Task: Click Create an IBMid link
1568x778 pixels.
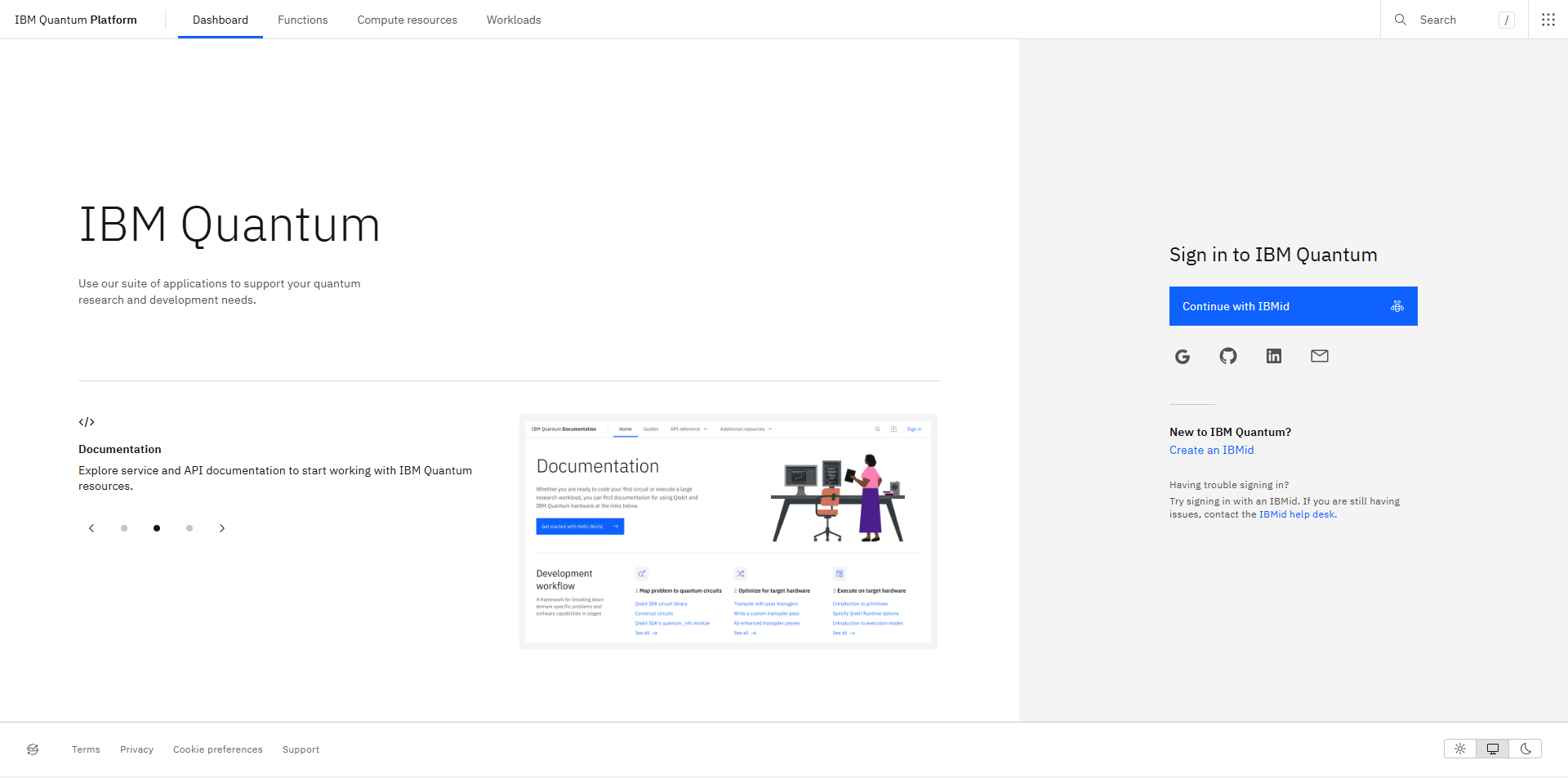Action: pyautogui.click(x=1212, y=450)
